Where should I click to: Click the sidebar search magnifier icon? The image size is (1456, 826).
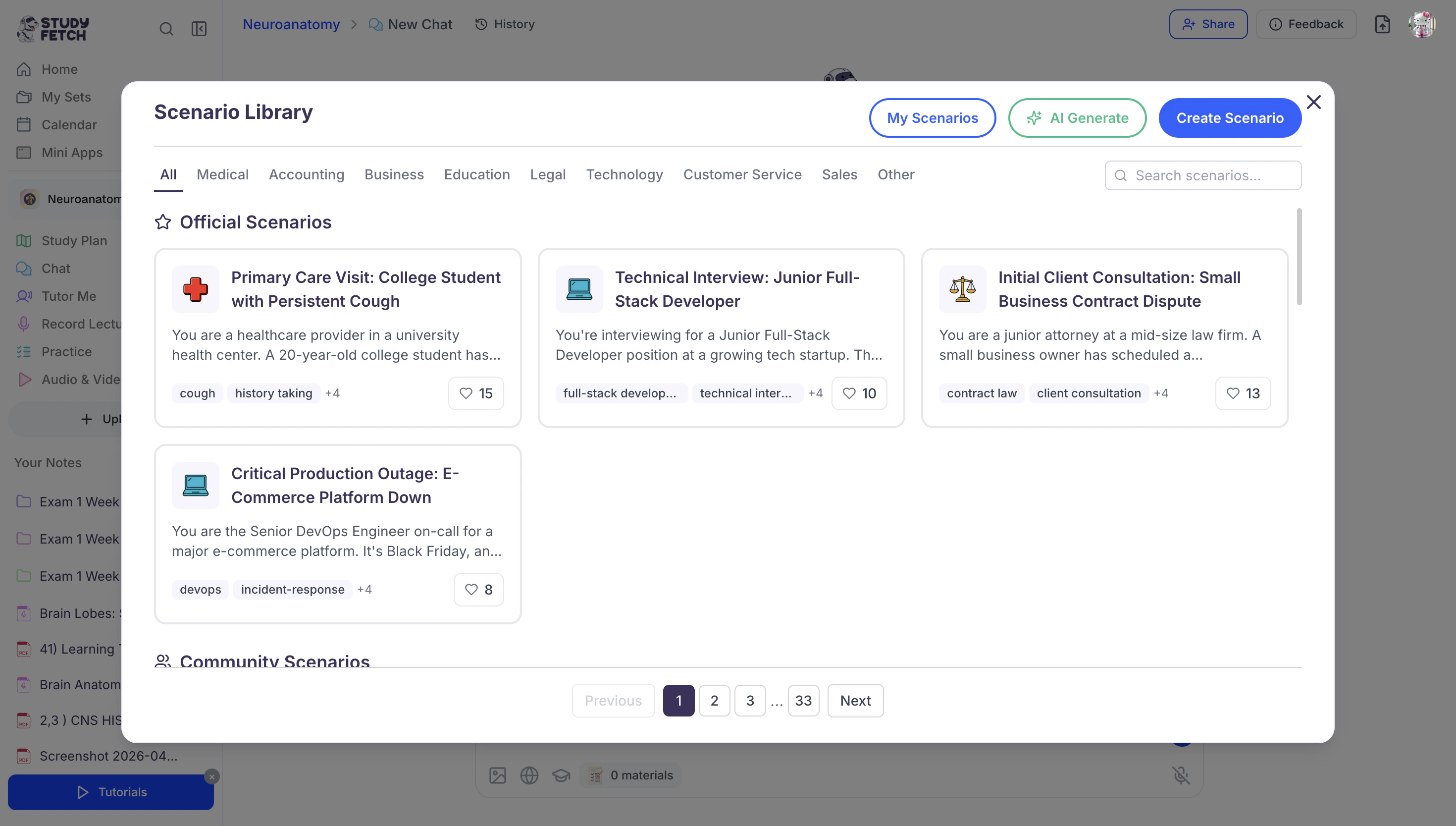166,29
